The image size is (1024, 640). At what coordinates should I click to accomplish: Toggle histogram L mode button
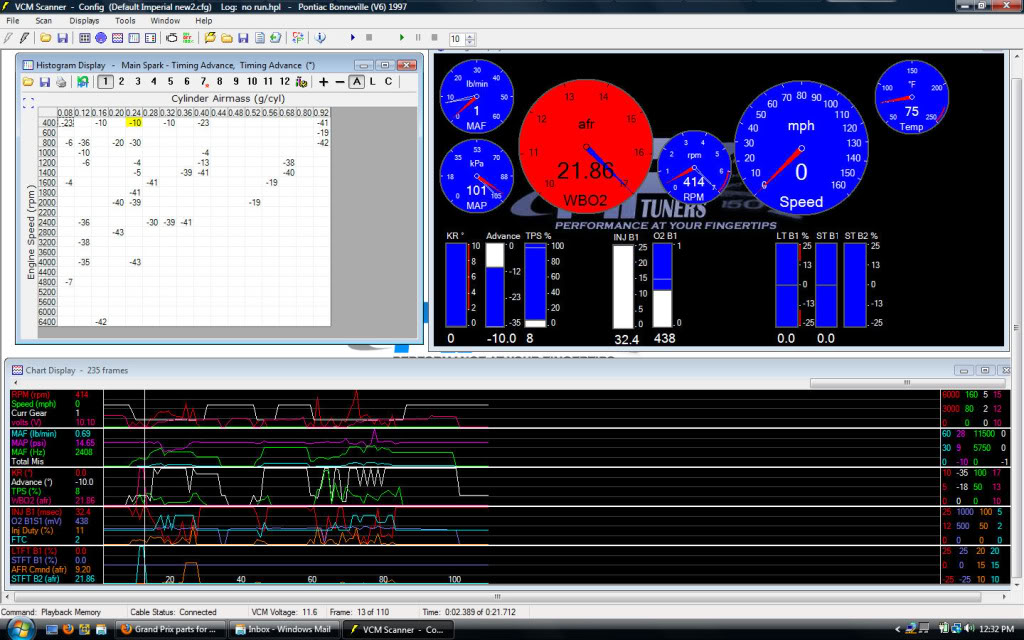pos(372,82)
